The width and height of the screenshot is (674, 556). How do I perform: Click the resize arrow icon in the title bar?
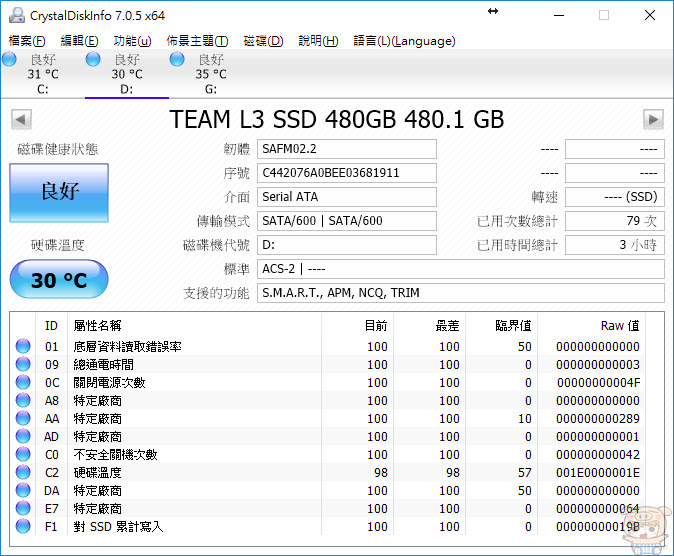coord(493,11)
